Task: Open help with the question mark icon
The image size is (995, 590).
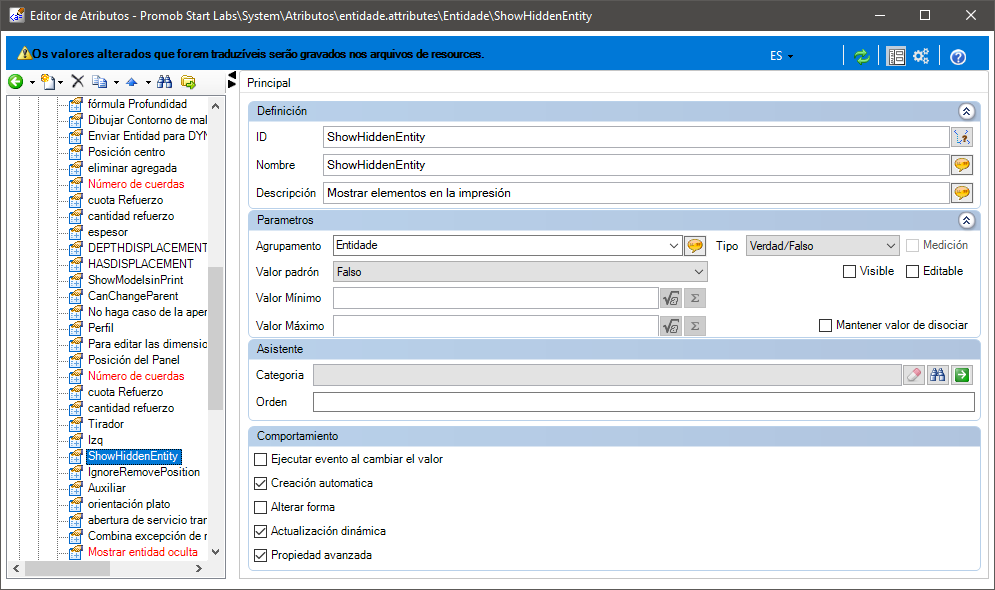Action: (x=958, y=57)
